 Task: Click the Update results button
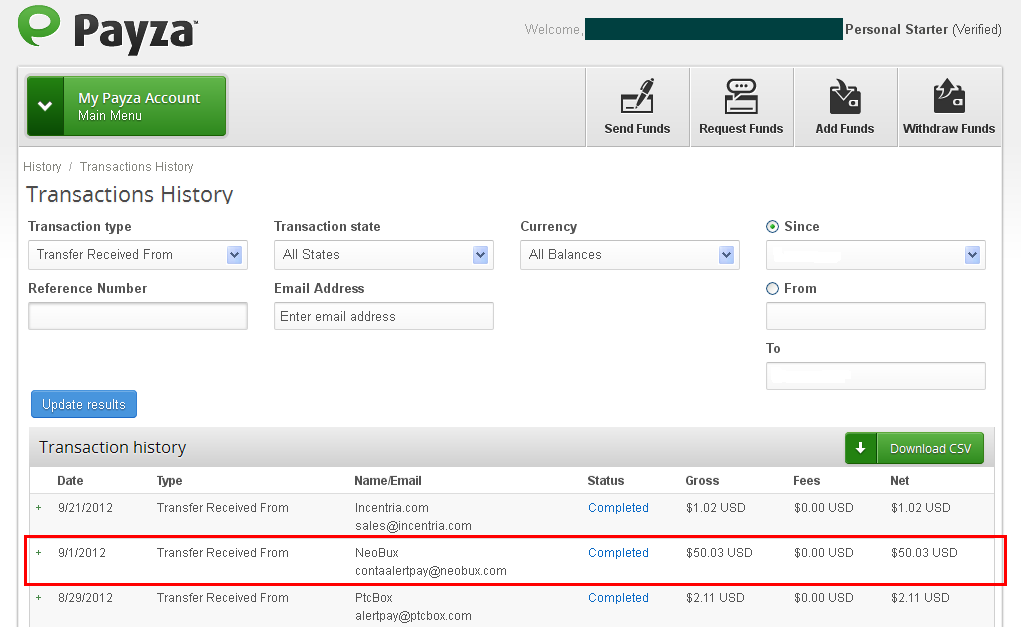pos(84,404)
